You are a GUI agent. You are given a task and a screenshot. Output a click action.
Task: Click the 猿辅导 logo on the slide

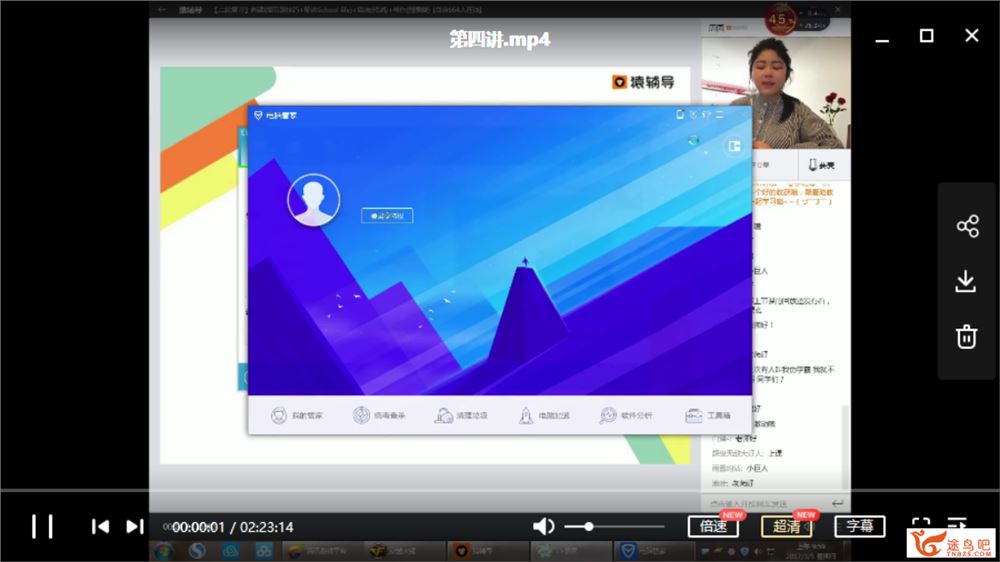pyautogui.click(x=643, y=82)
